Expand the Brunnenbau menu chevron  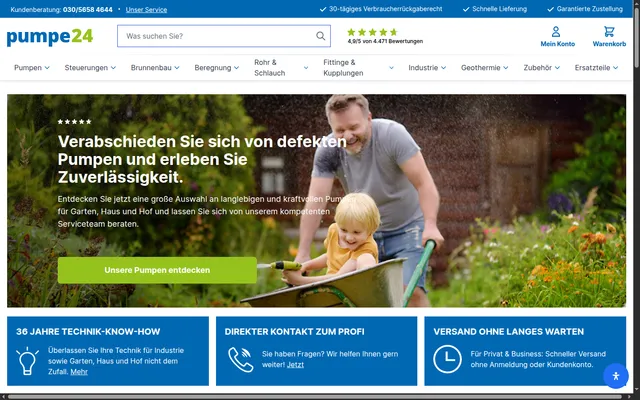click(177, 68)
